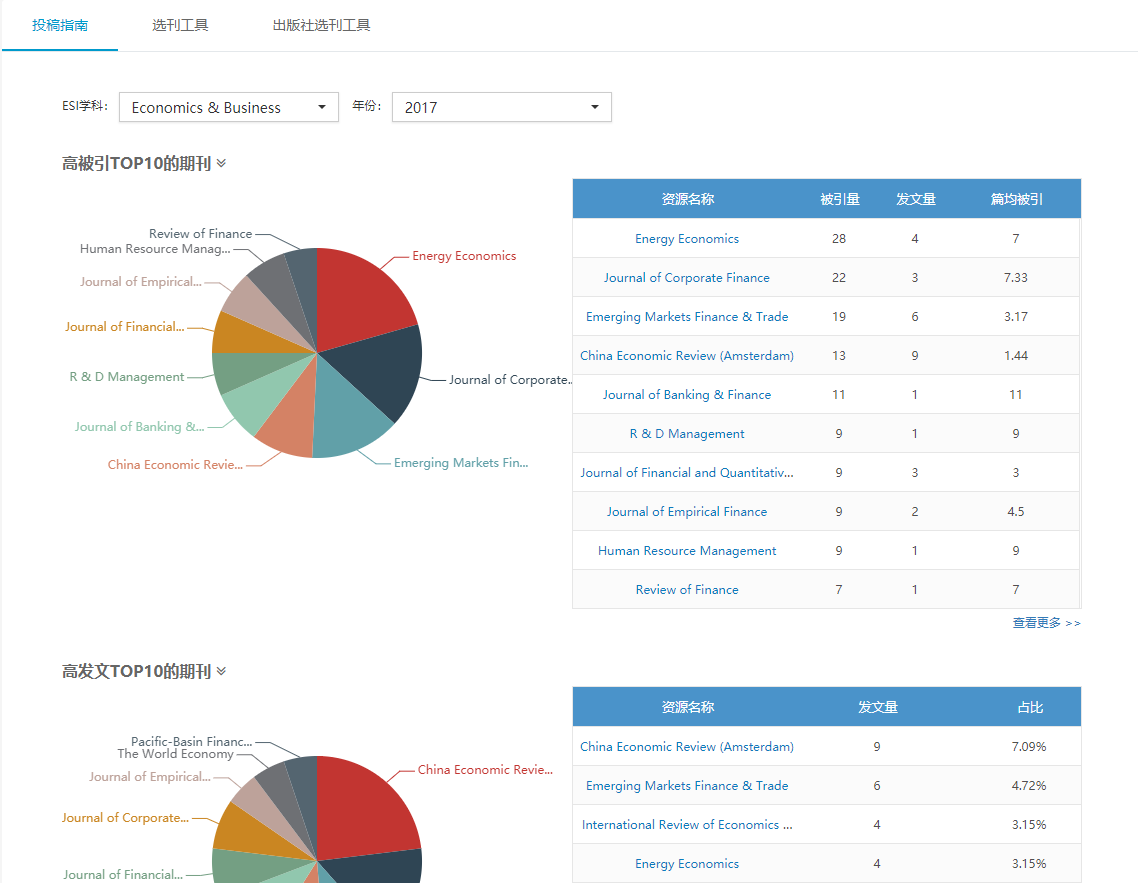Collapse the 高被引TOP10的期刊 section chevron
The height and width of the screenshot is (883, 1138).
pyautogui.click(x=221, y=163)
